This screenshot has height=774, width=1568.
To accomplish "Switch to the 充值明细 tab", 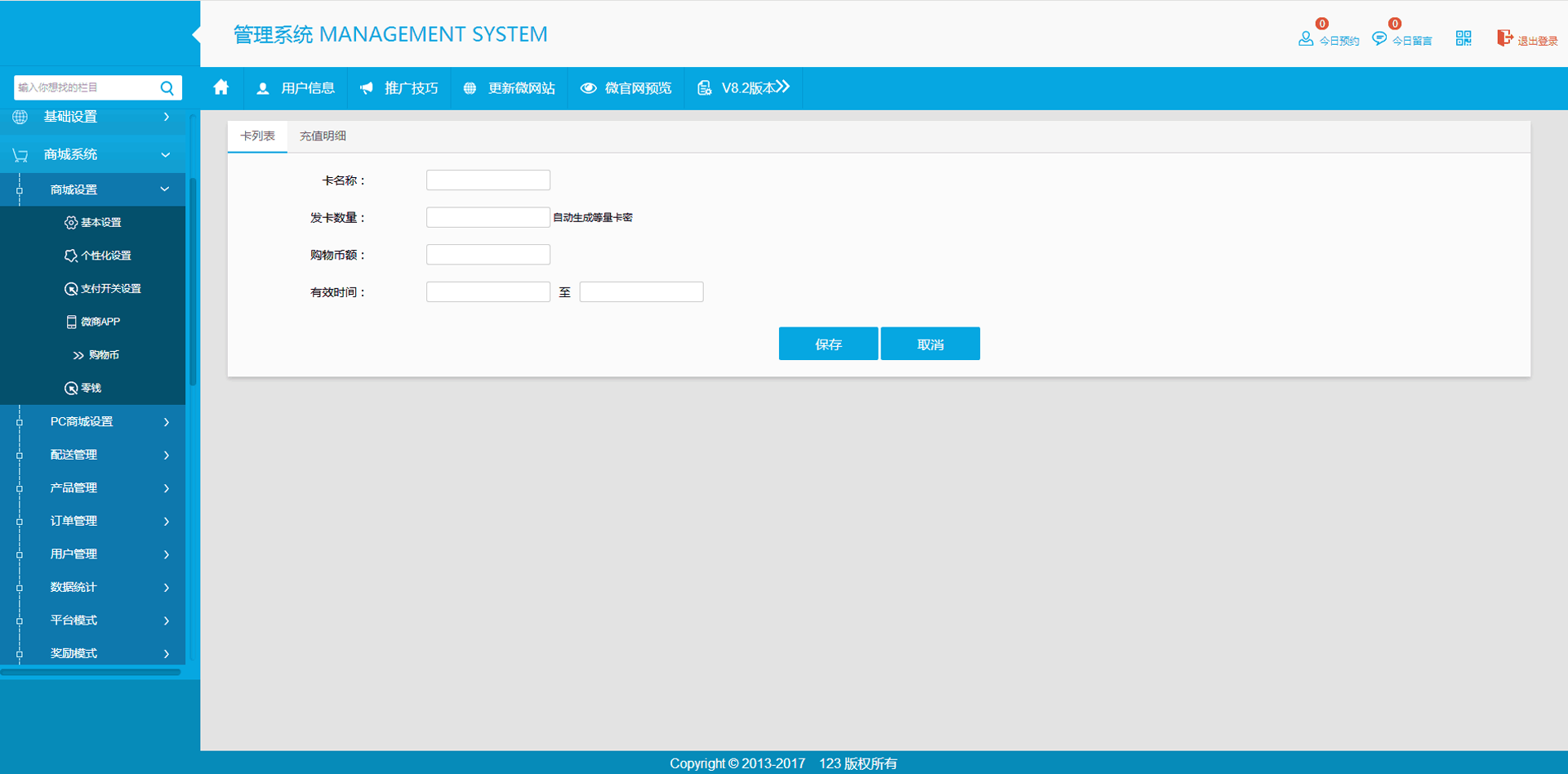I will [323, 136].
